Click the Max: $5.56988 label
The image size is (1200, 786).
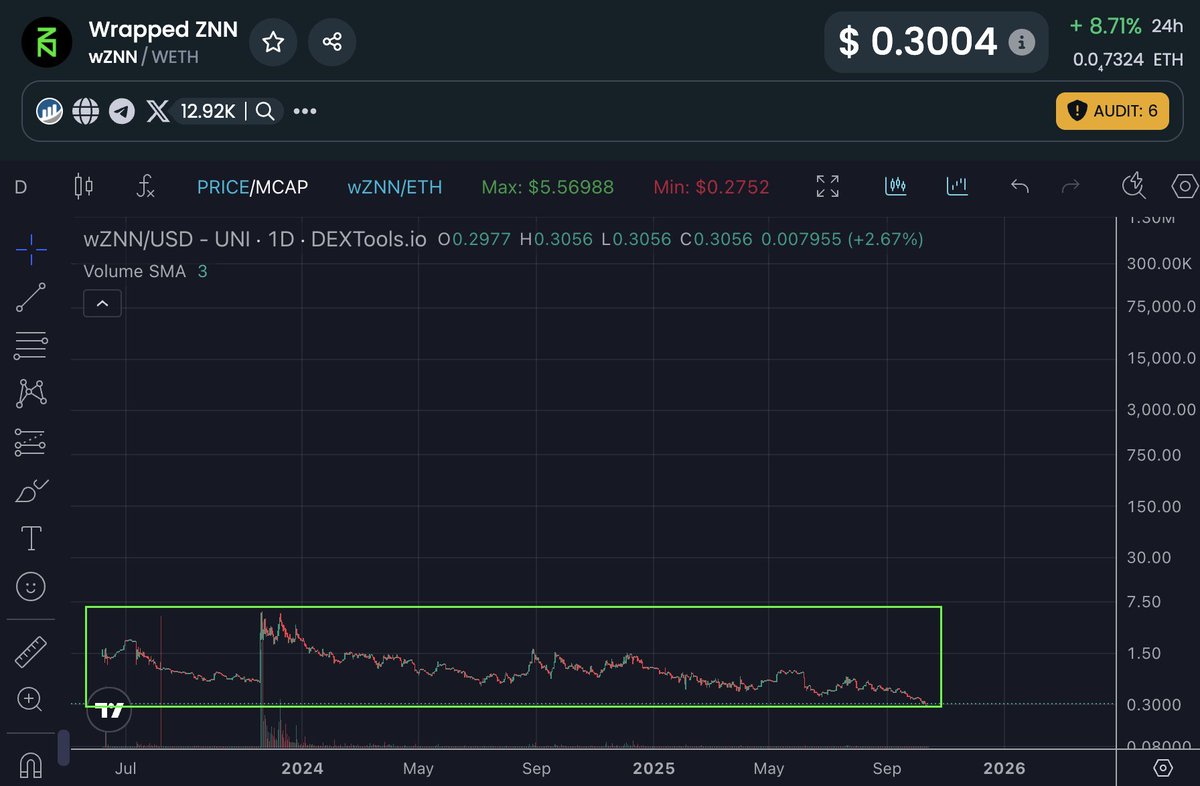(x=548, y=187)
